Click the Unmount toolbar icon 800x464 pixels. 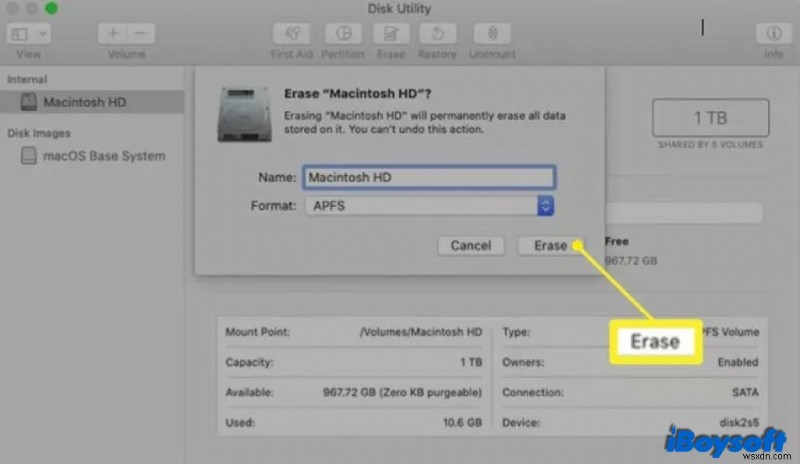[492, 34]
